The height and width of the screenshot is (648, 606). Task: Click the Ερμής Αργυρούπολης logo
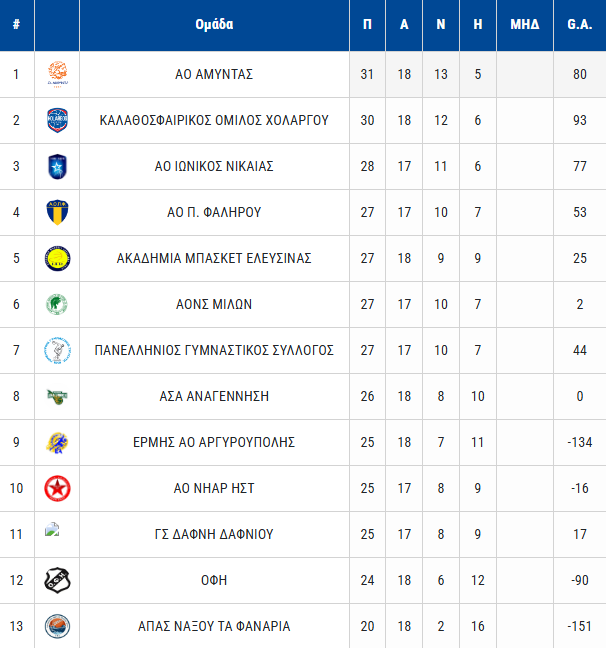[57, 442]
